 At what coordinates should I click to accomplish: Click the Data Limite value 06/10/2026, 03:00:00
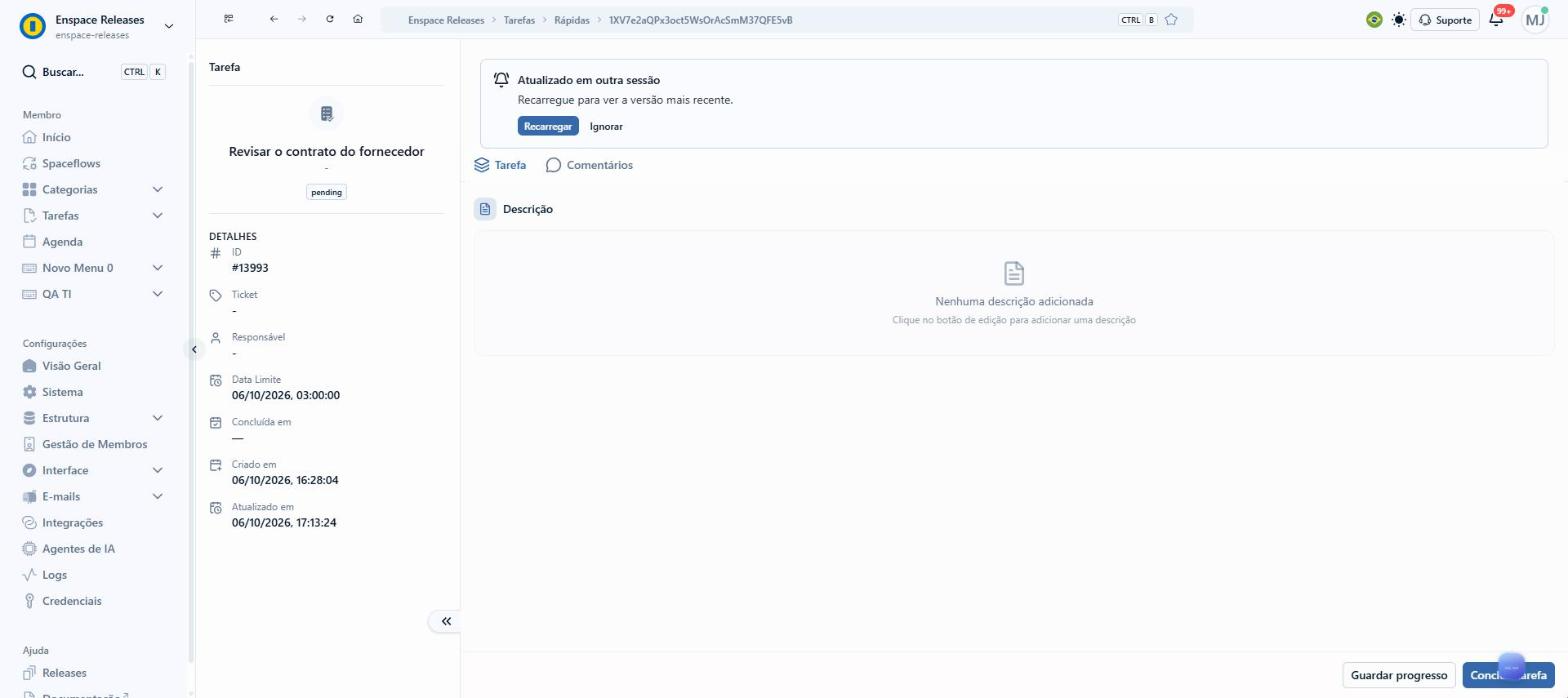pyautogui.click(x=286, y=395)
